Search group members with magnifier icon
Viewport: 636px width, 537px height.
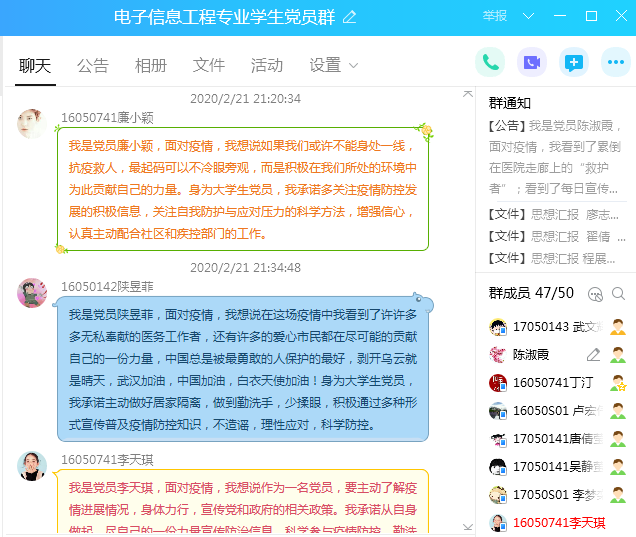618,294
